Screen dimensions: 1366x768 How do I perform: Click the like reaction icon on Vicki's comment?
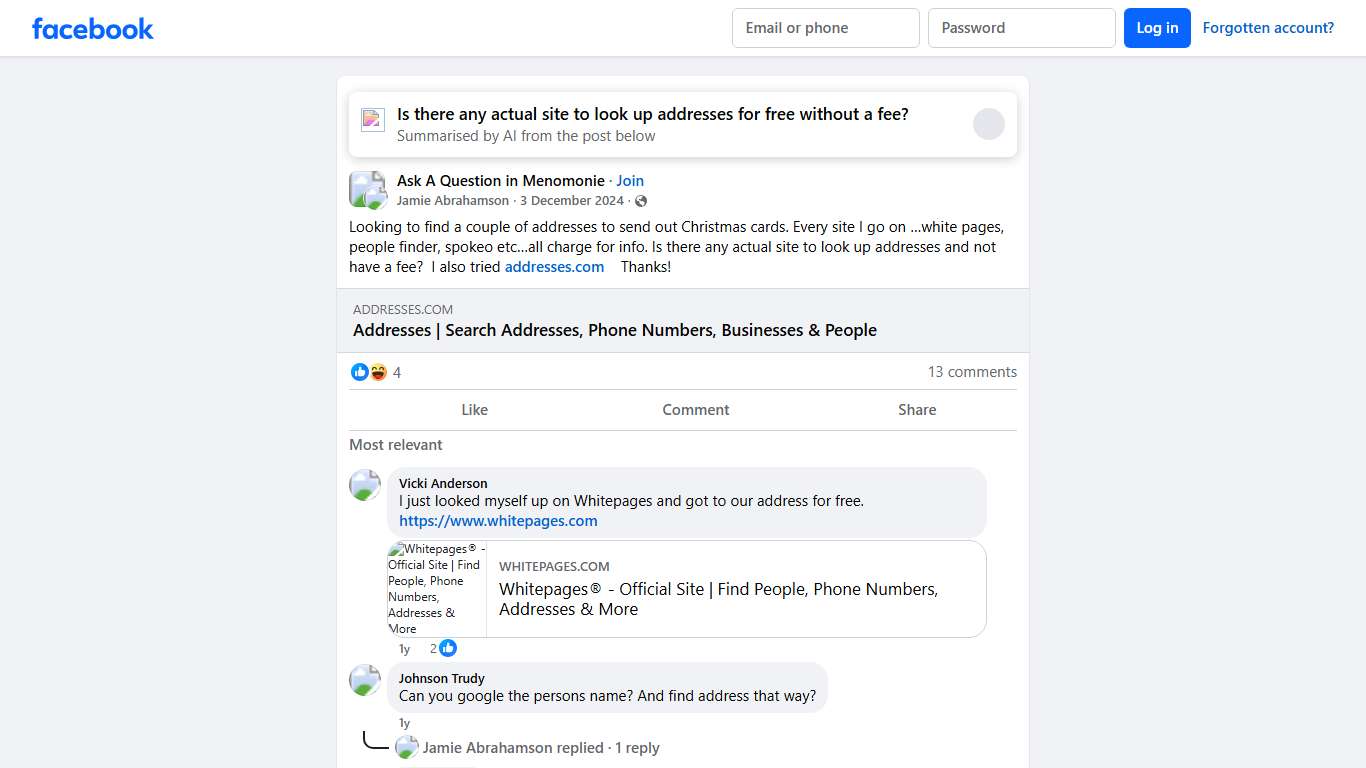pyautogui.click(x=448, y=648)
